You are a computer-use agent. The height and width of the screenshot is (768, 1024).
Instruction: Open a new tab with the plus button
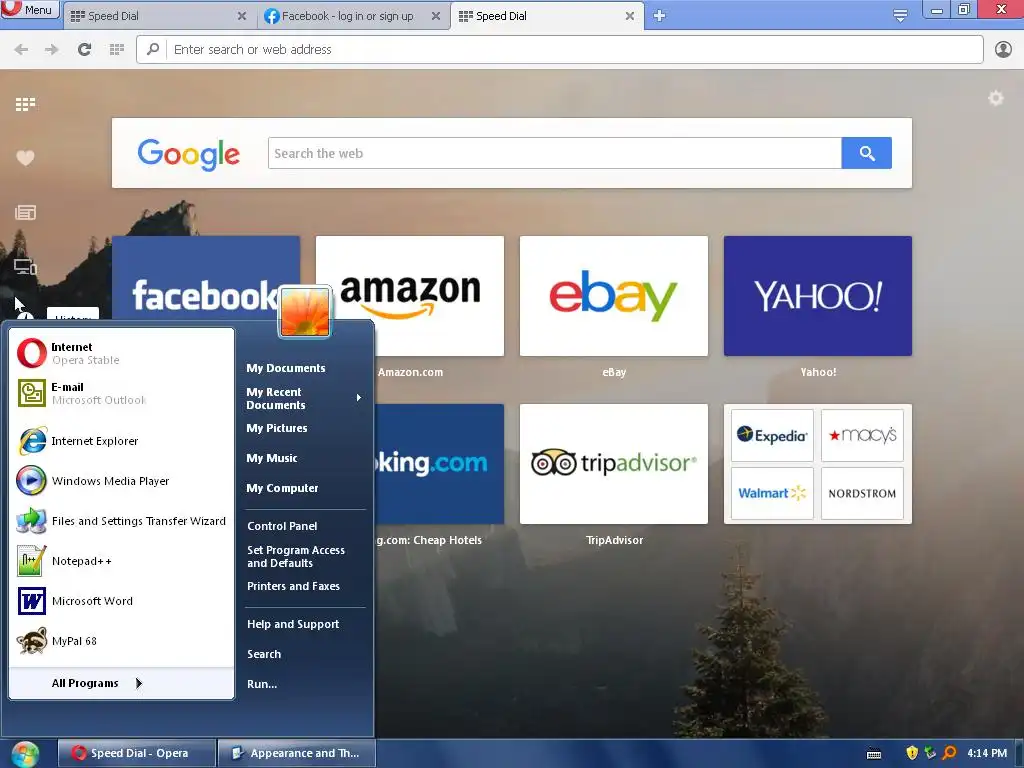(x=659, y=16)
